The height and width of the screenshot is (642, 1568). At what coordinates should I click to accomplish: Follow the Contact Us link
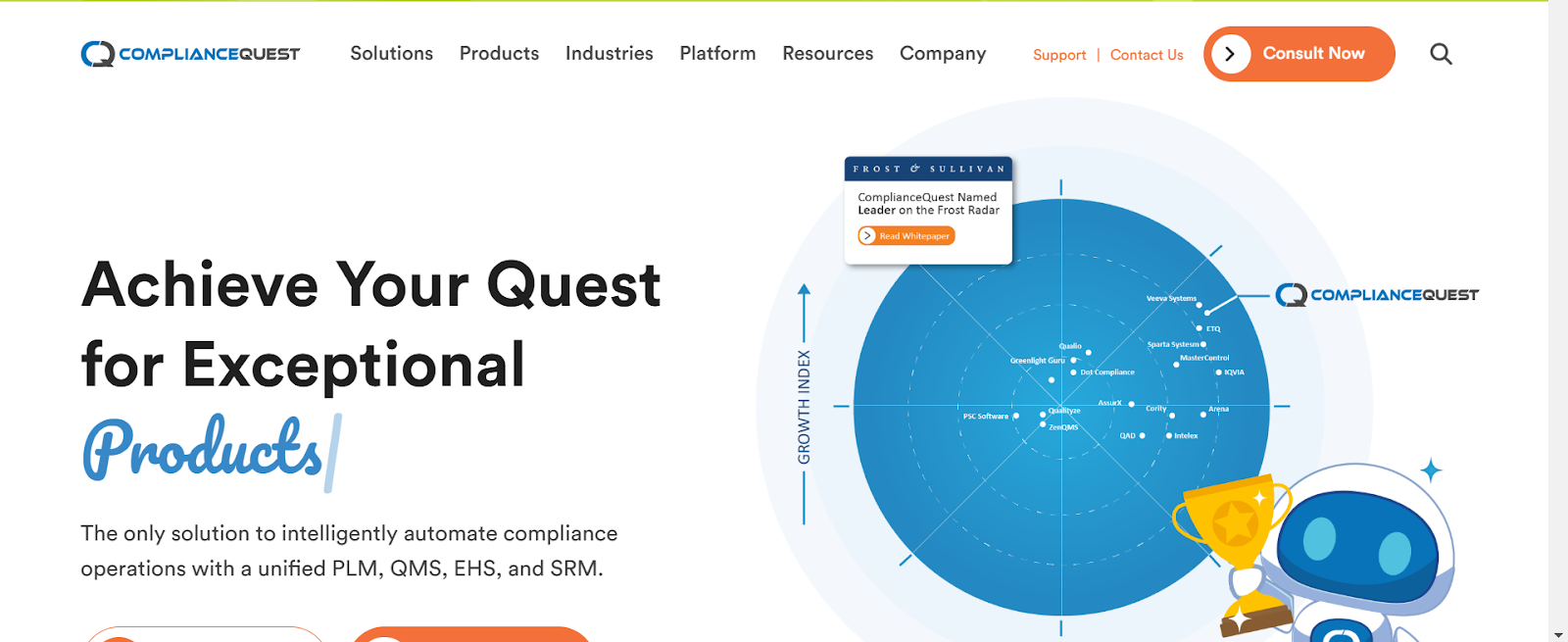point(1147,55)
